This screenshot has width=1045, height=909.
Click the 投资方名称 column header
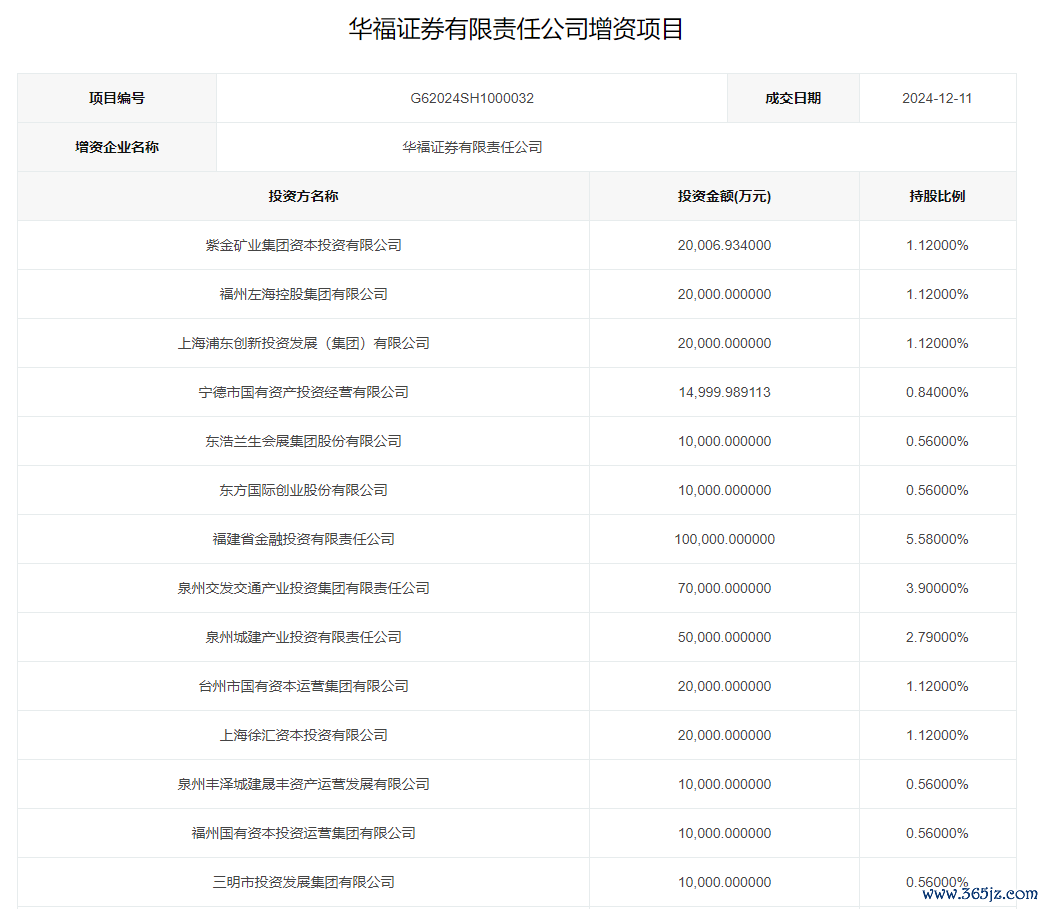pos(303,196)
